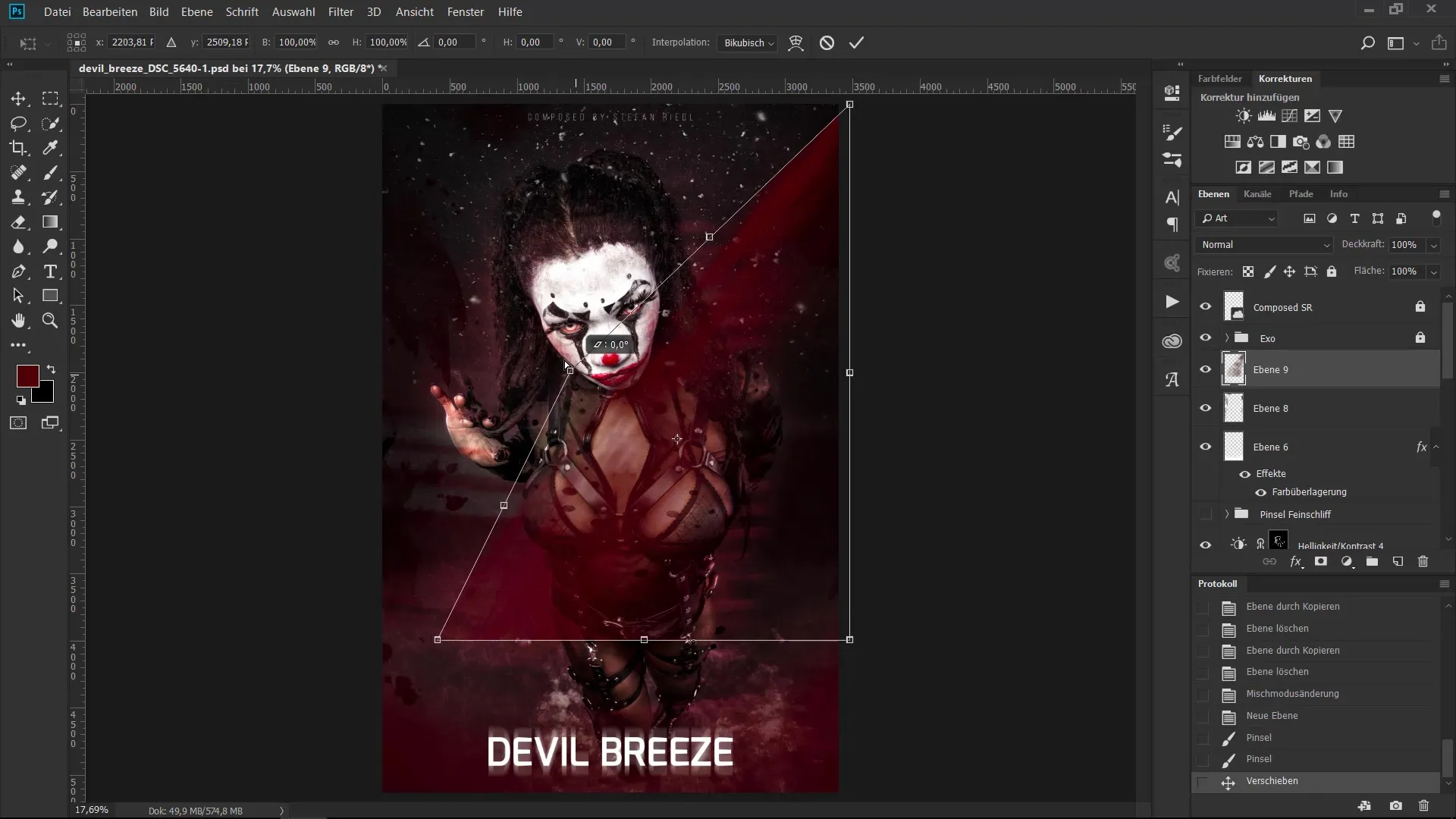Hide the Exo group
The image size is (1456, 819).
pyautogui.click(x=1206, y=338)
